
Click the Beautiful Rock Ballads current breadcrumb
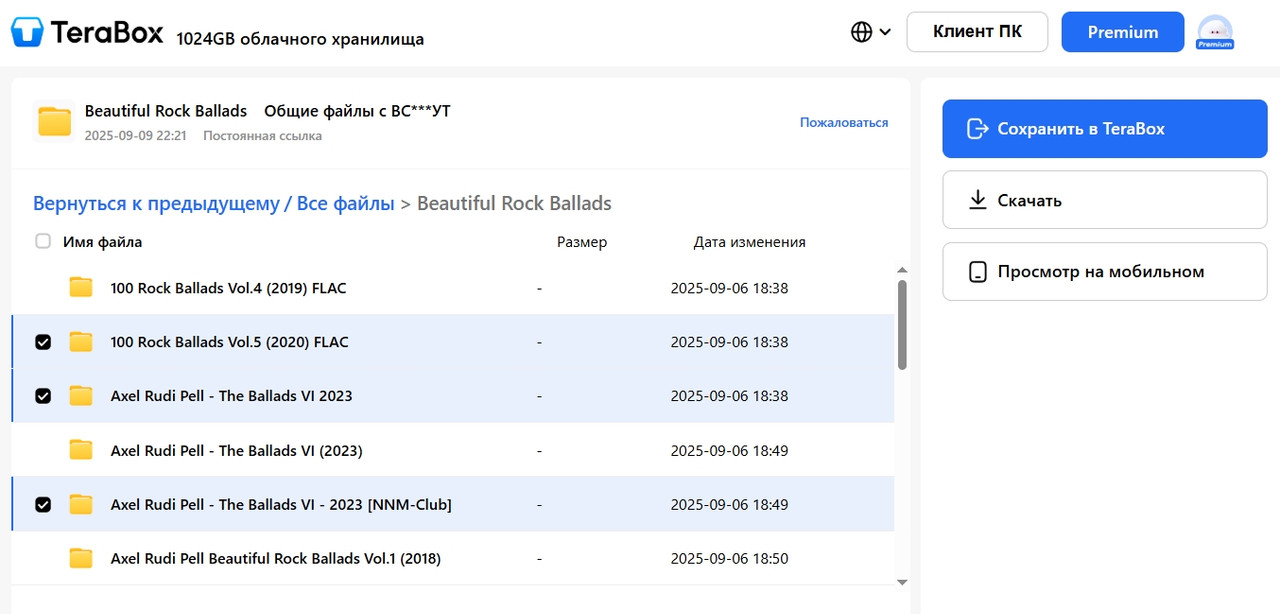click(514, 203)
